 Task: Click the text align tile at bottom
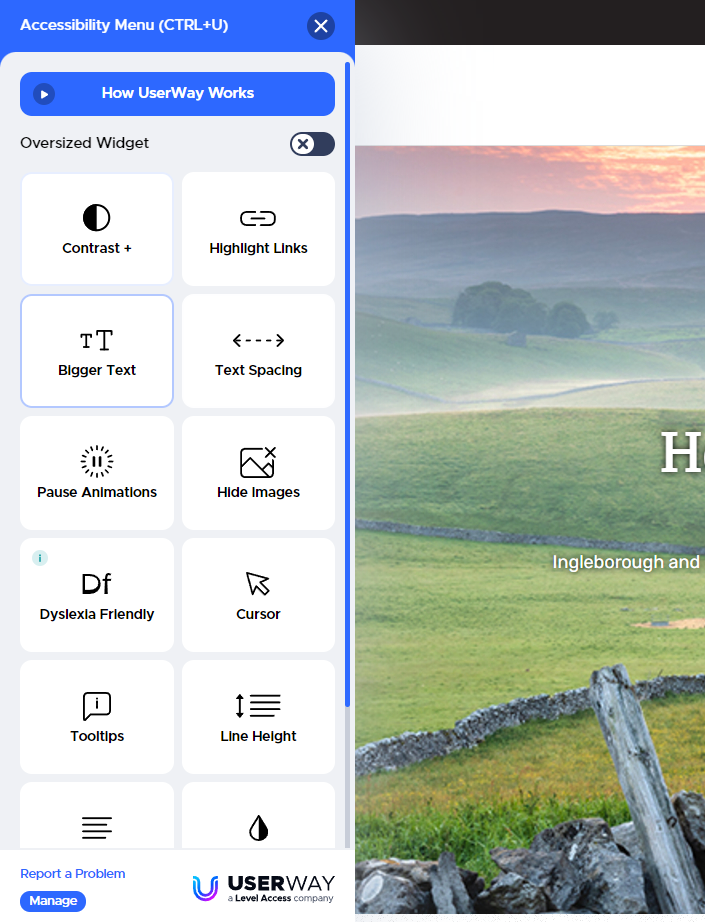(97, 818)
